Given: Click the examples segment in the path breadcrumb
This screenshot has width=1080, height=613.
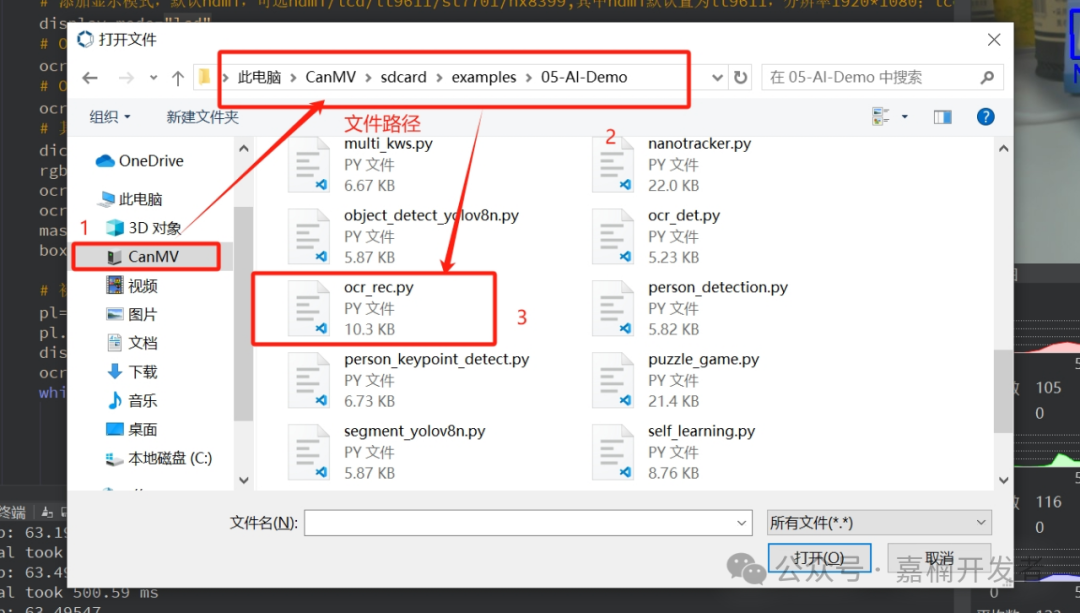Looking at the screenshot, I should (x=484, y=77).
